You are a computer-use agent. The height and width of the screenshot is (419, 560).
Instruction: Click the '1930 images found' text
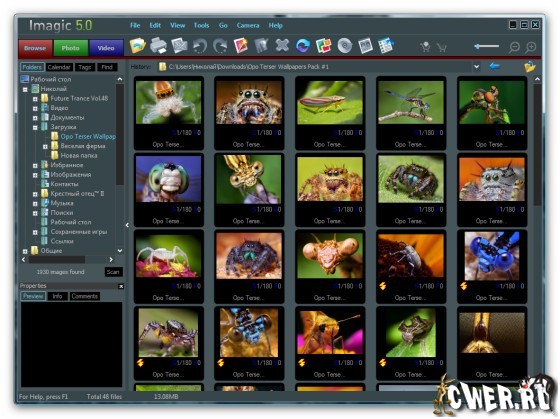pos(60,272)
